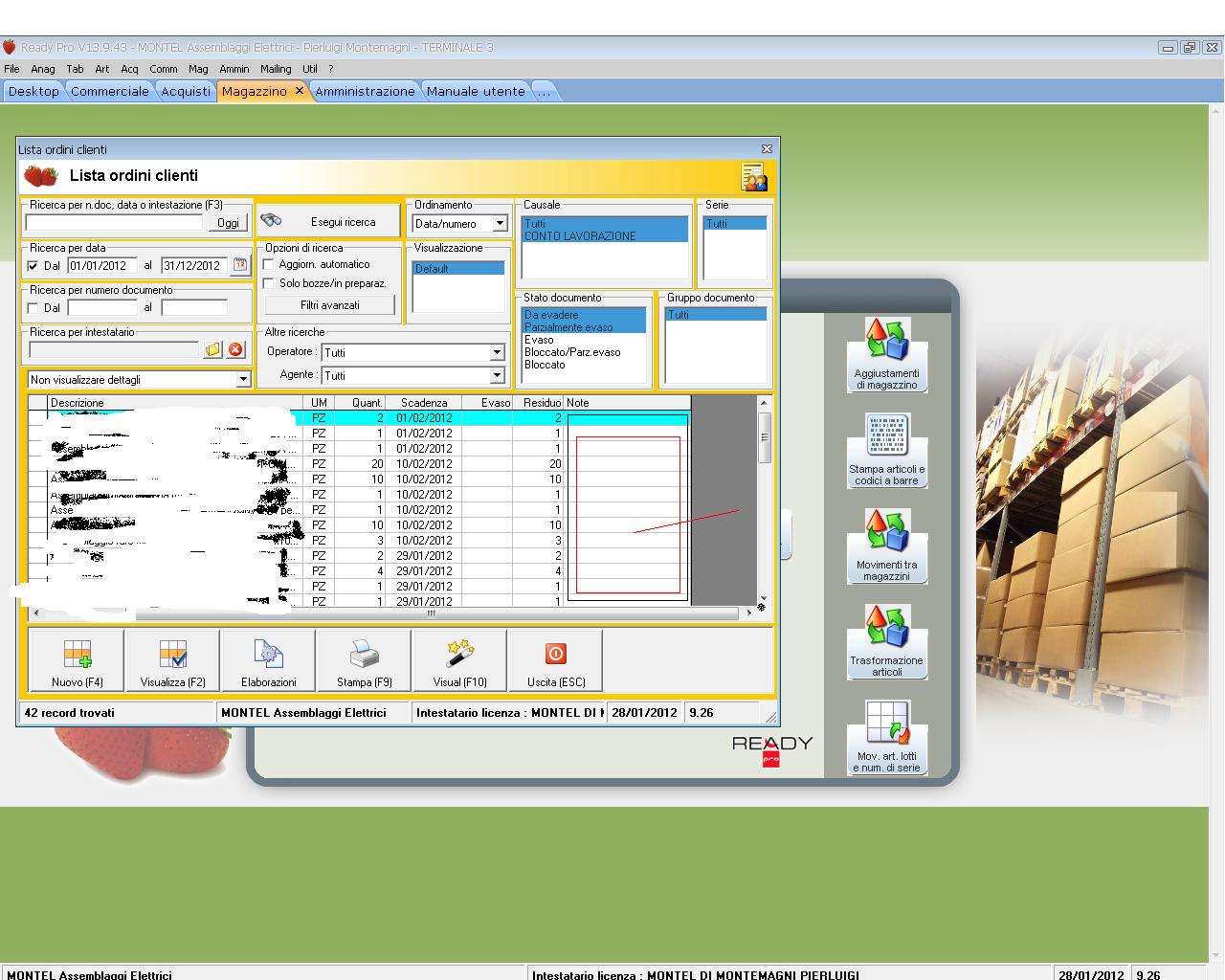
Task: Click vertical scrollbar of orders grid
Action: point(764,501)
